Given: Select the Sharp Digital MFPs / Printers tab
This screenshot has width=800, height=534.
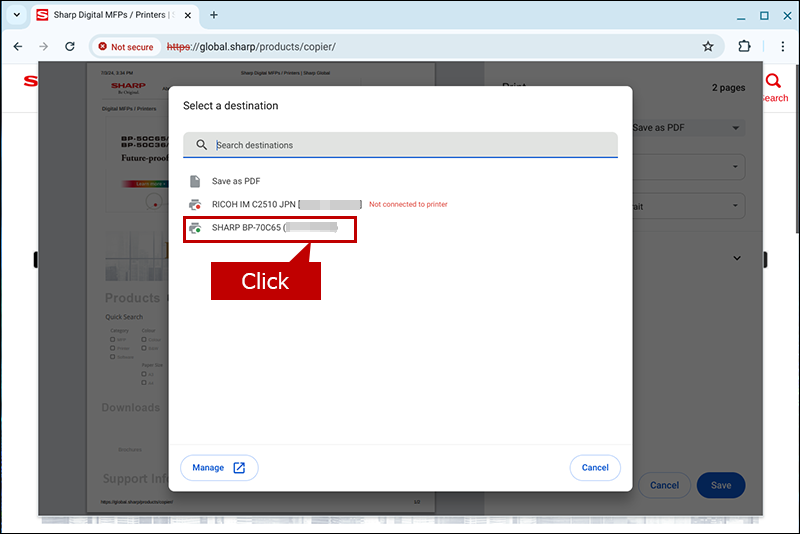Looking at the screenshot, I should point(115,15).
